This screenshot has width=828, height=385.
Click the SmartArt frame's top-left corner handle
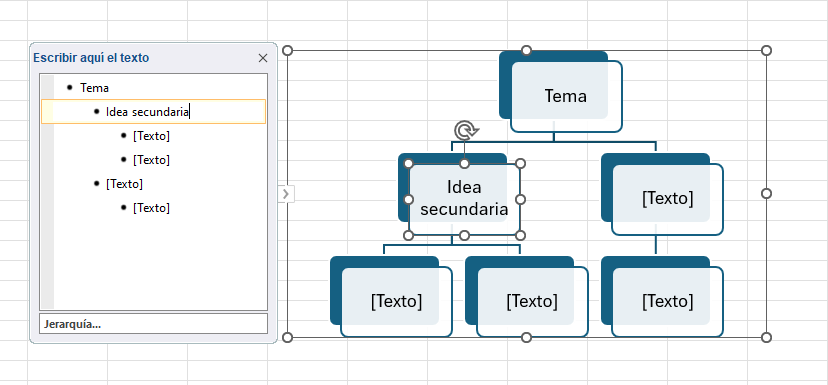point(287,50)
